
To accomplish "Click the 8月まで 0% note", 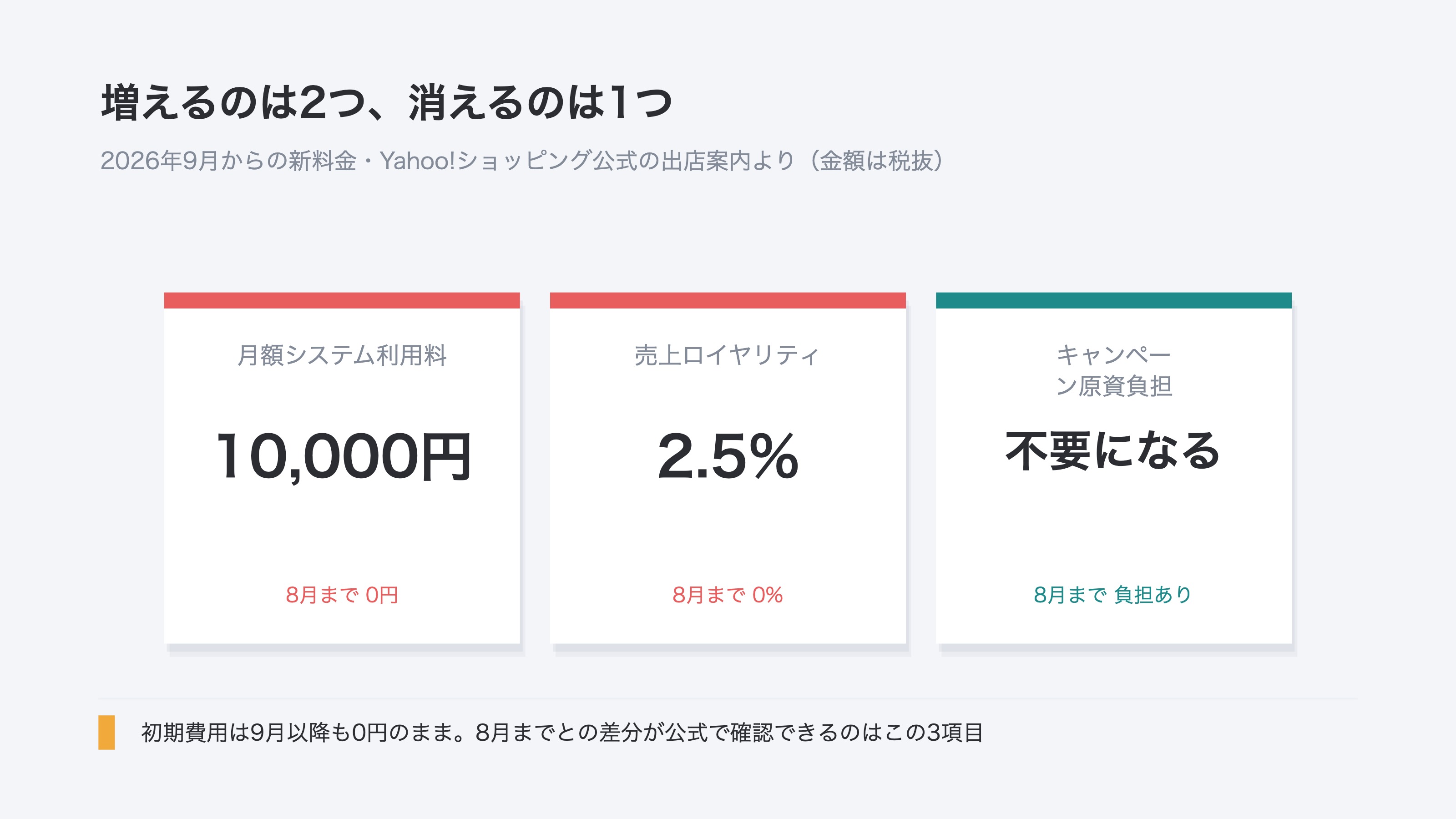I will [728, 595].
